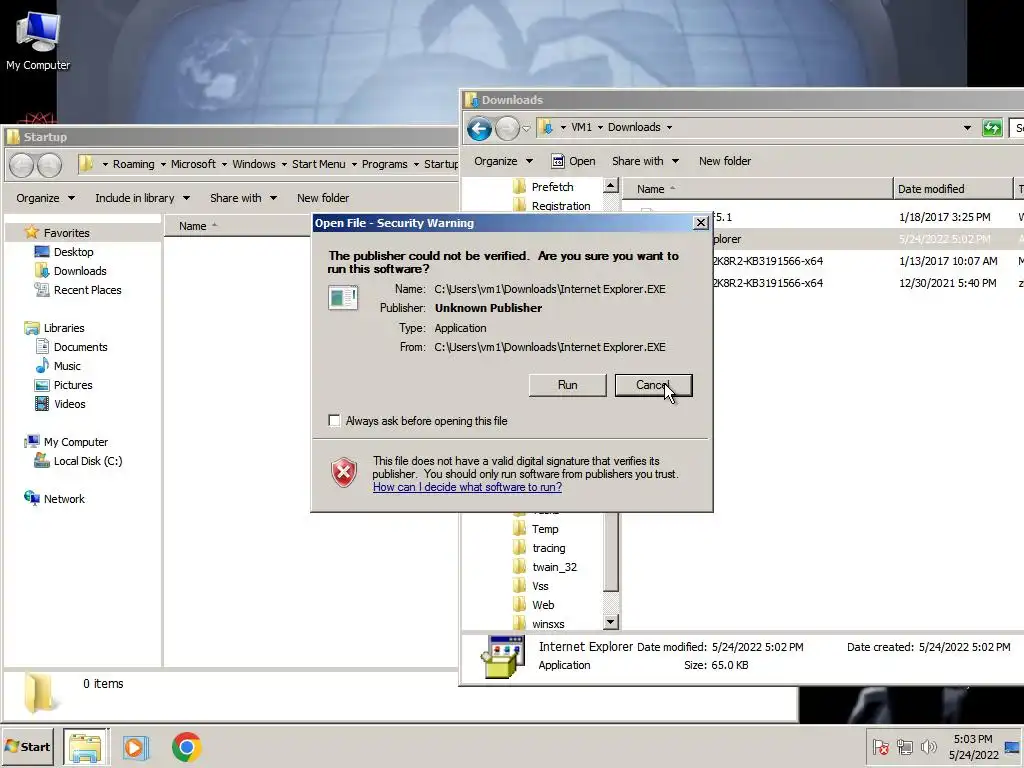
Task: Cancel the security warning dialog
Action: click(653, 385)
